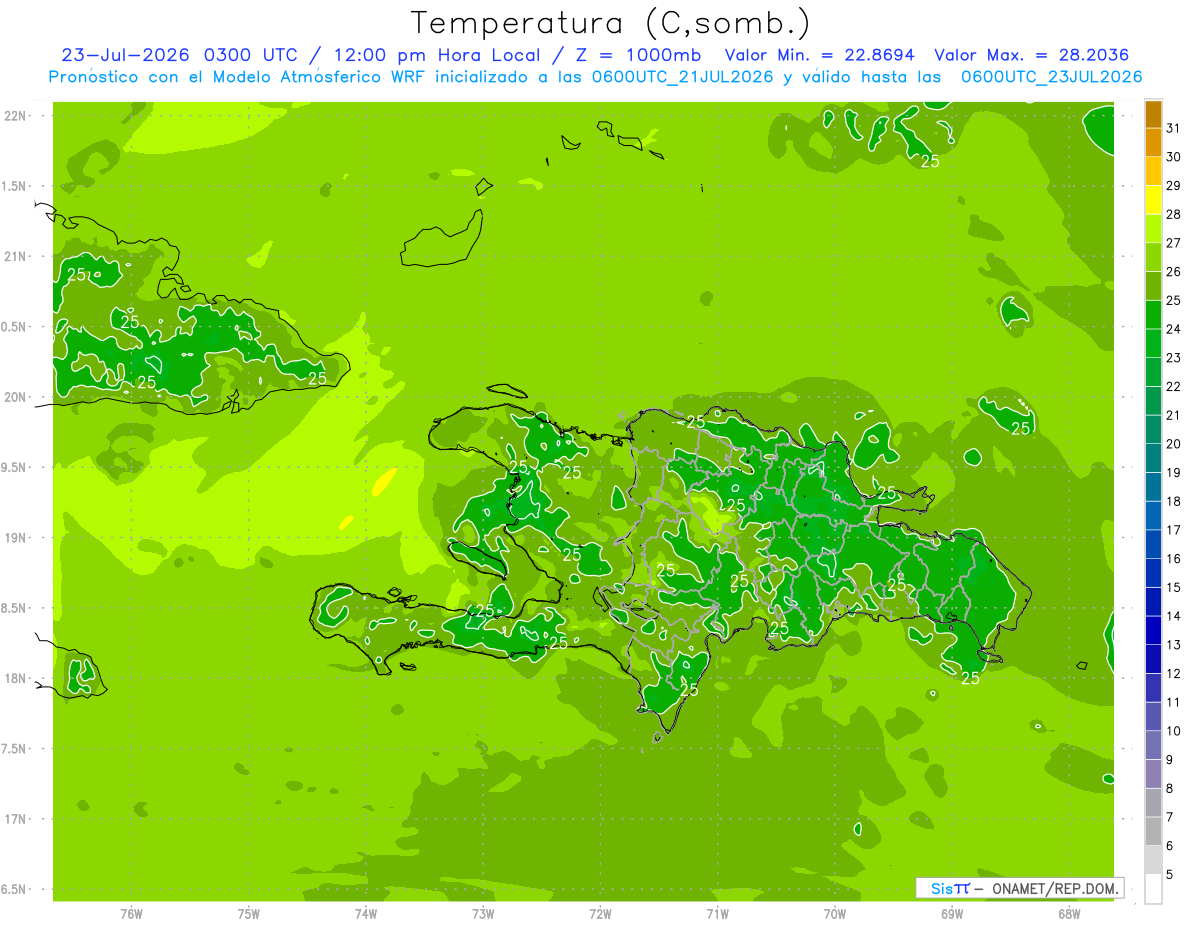Click 'Valor Min. = 22.8694' text
1200x927 pixels.
(822, 55)
